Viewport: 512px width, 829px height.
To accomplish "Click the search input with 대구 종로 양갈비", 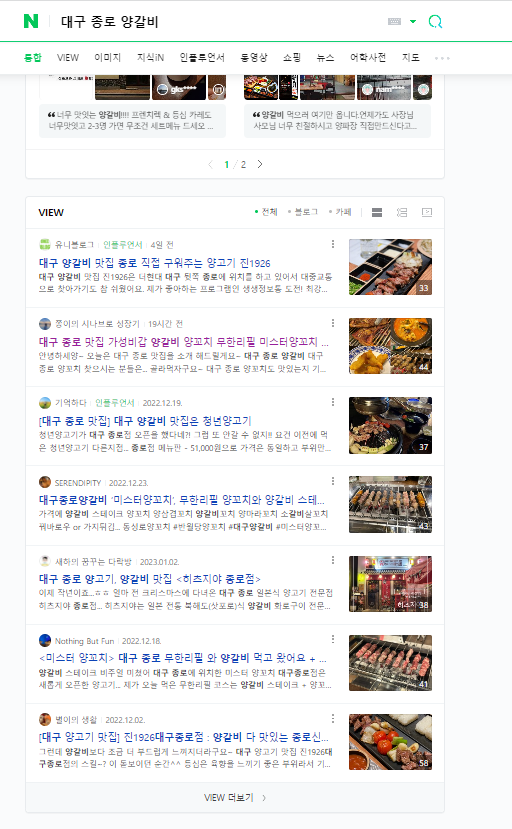I will tap(217, 22).
